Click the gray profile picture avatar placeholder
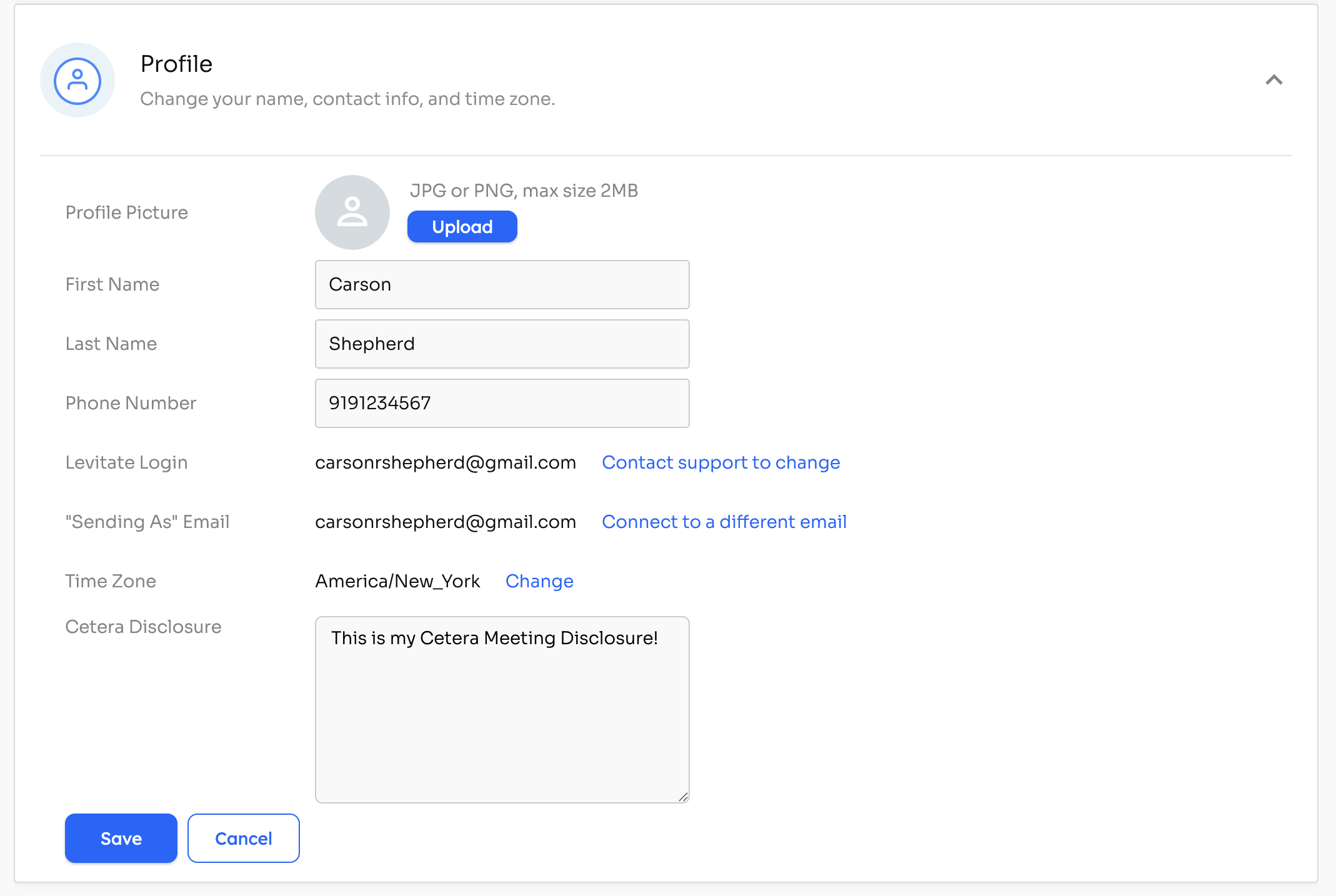This screenshot has width=1336, height=896. (x=352, y=212)
